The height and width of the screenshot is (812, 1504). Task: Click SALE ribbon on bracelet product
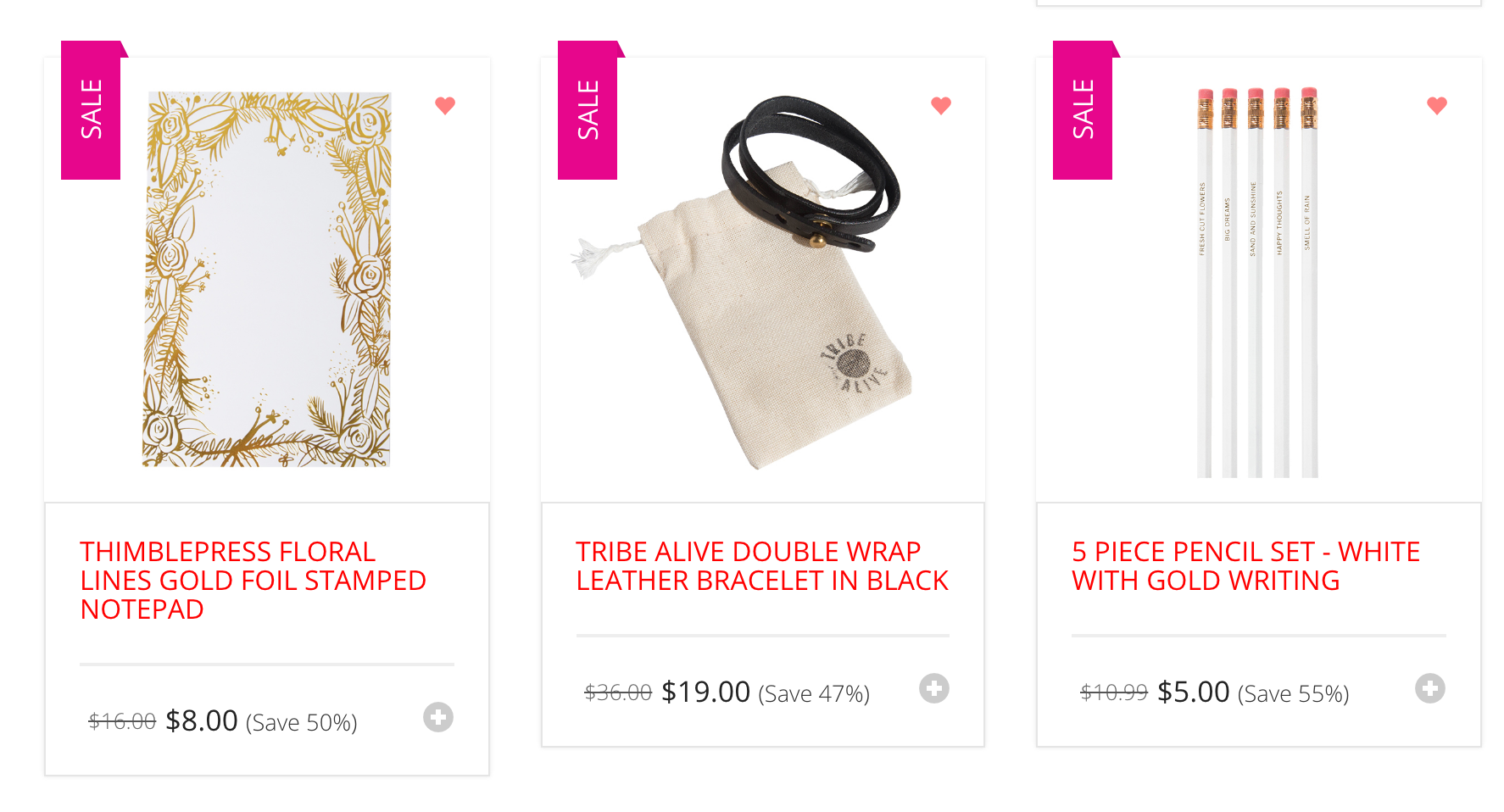coord(588,110)
